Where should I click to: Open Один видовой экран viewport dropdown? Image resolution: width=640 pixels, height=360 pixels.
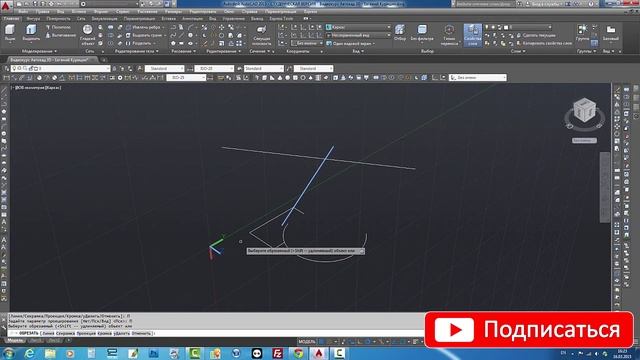(351, 43)
